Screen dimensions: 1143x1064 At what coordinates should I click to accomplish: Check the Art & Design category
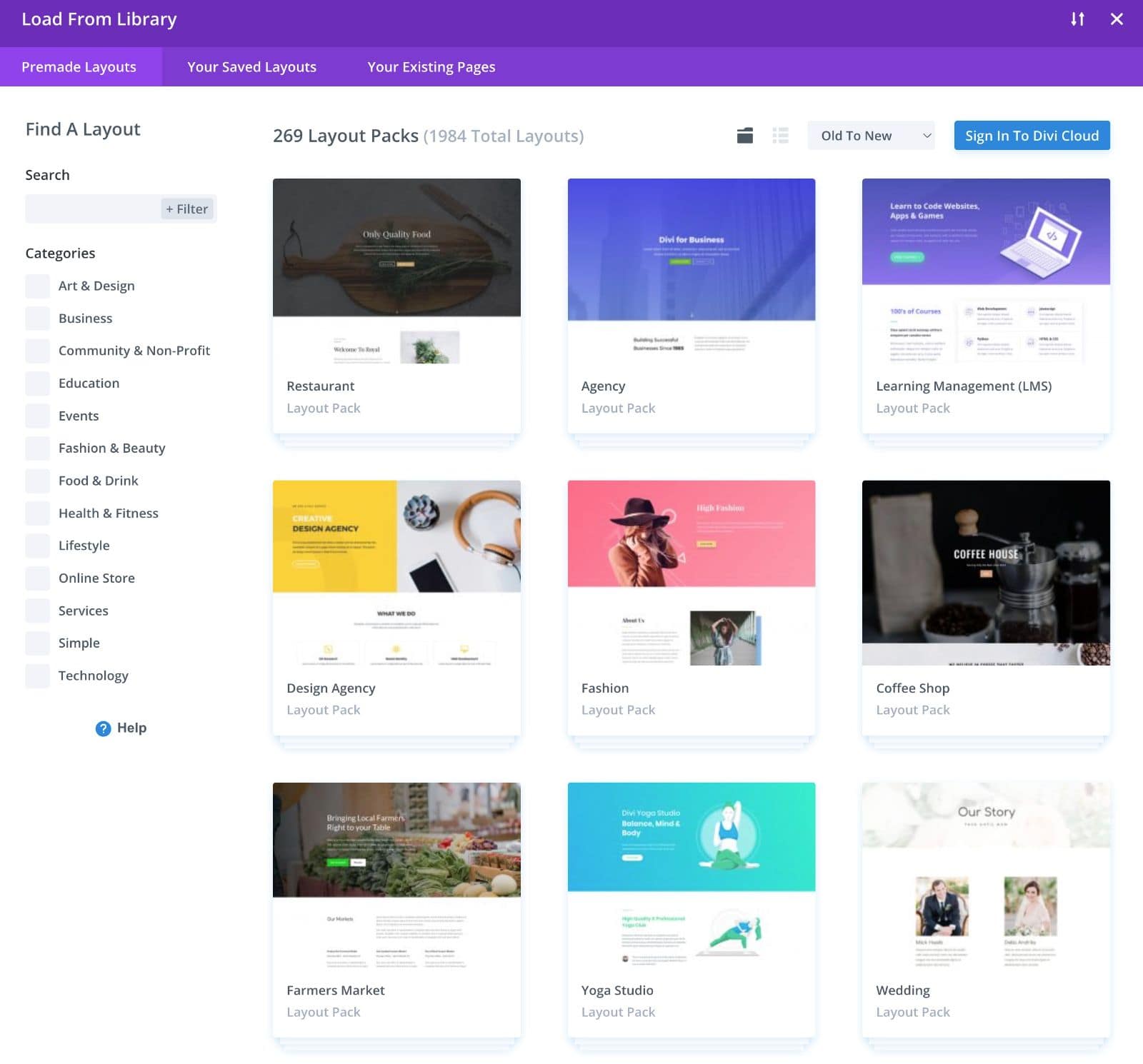click(37, 286)
